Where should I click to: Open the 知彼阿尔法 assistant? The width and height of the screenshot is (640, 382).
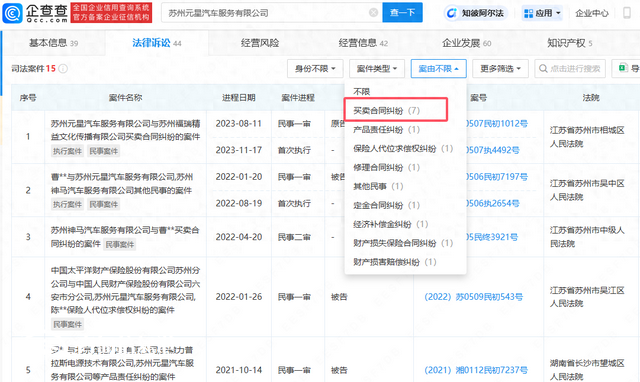coord(476,13)
